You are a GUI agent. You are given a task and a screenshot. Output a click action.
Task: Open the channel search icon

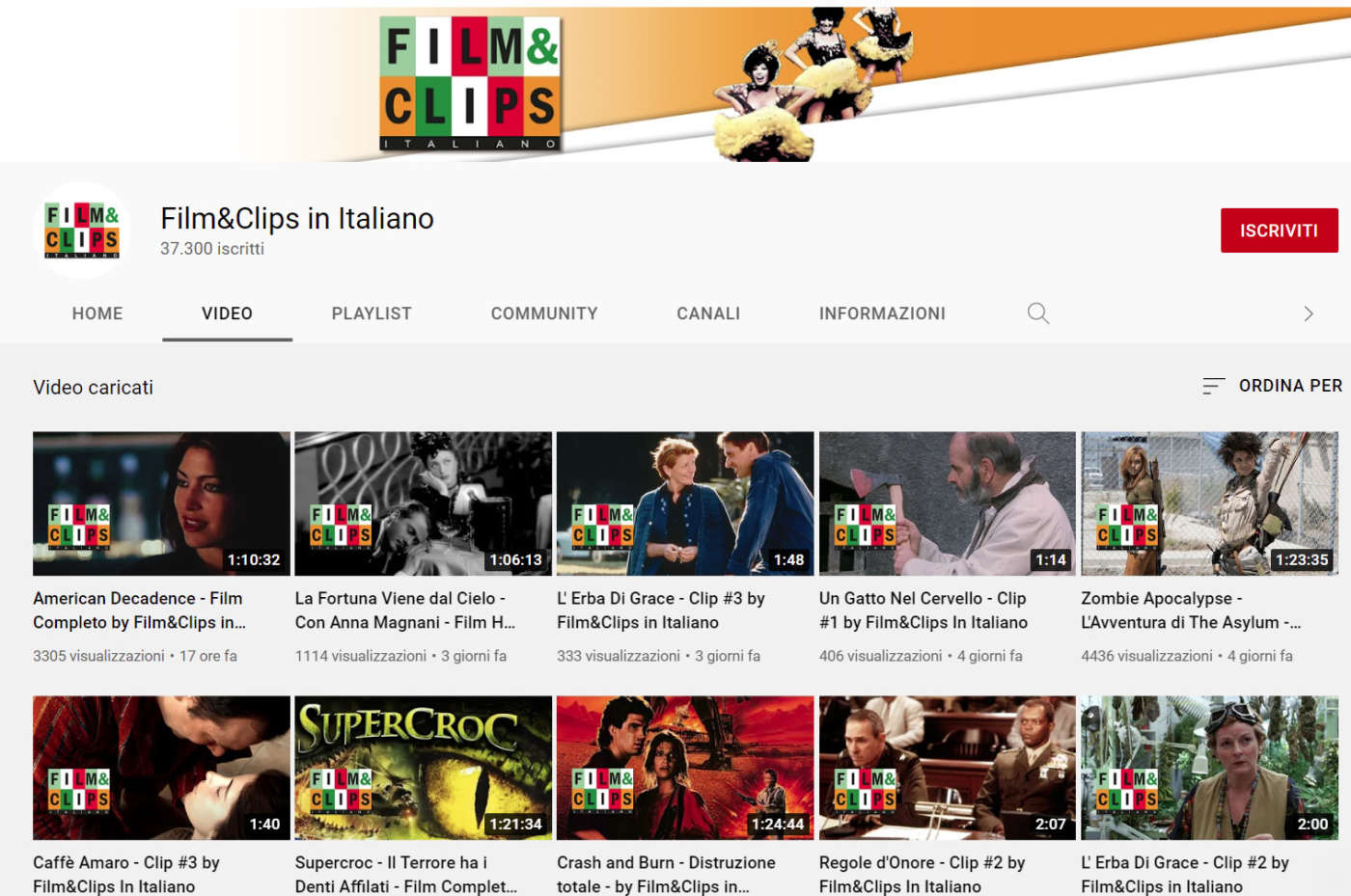click(x=1037, y=313)
